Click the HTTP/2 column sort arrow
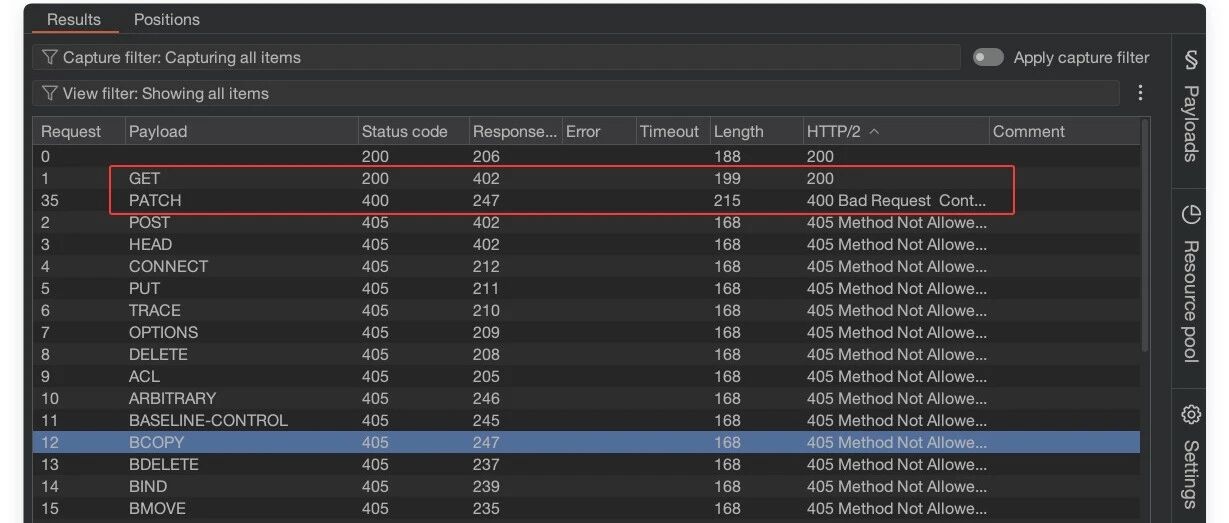1229x523 pixels. pos(875,131)
